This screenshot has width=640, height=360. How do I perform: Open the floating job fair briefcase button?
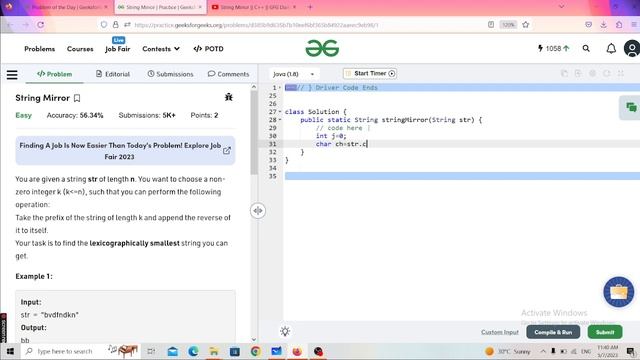(x=618, y=292)
